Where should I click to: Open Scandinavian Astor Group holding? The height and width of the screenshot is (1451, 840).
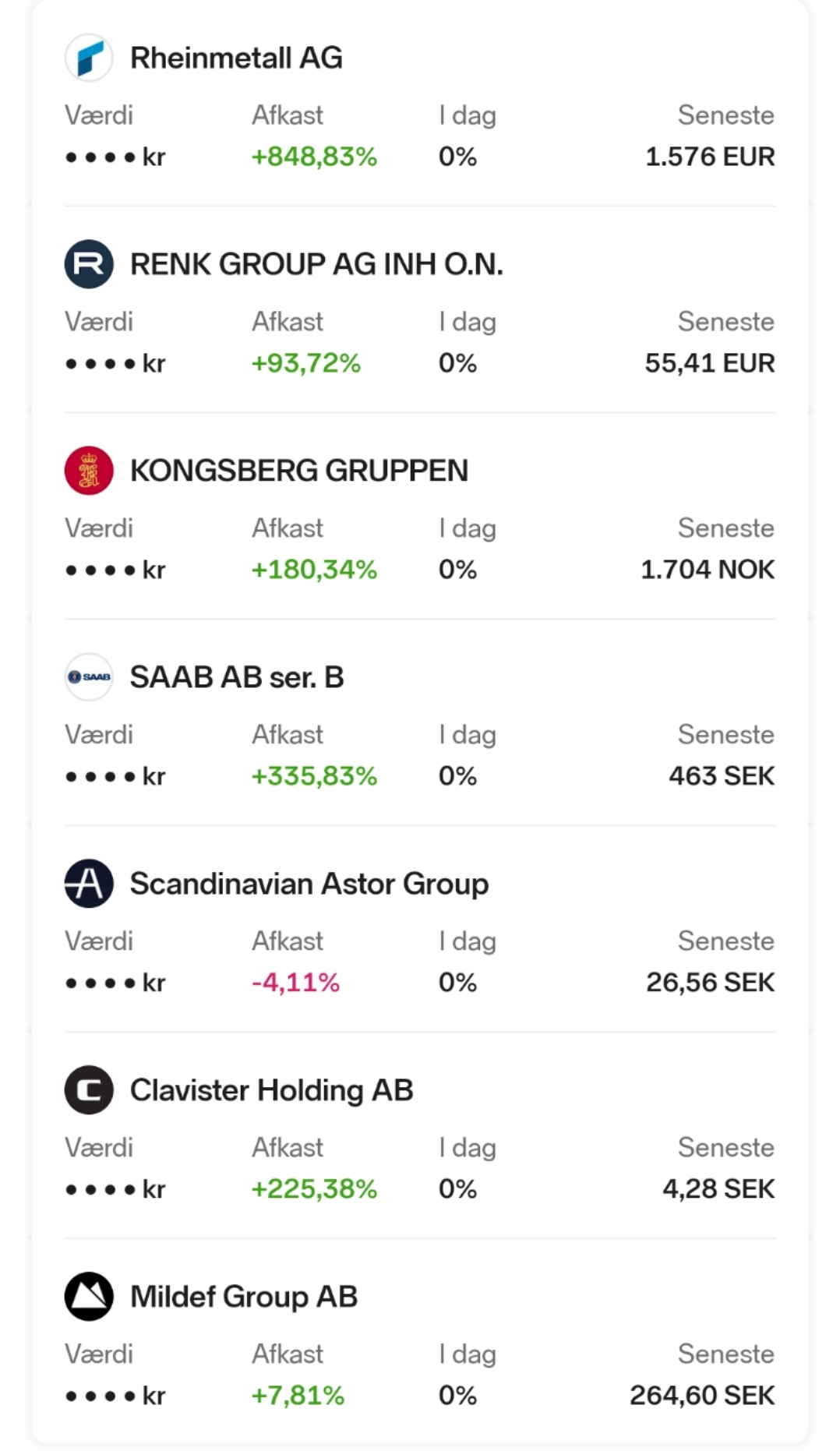309,884
